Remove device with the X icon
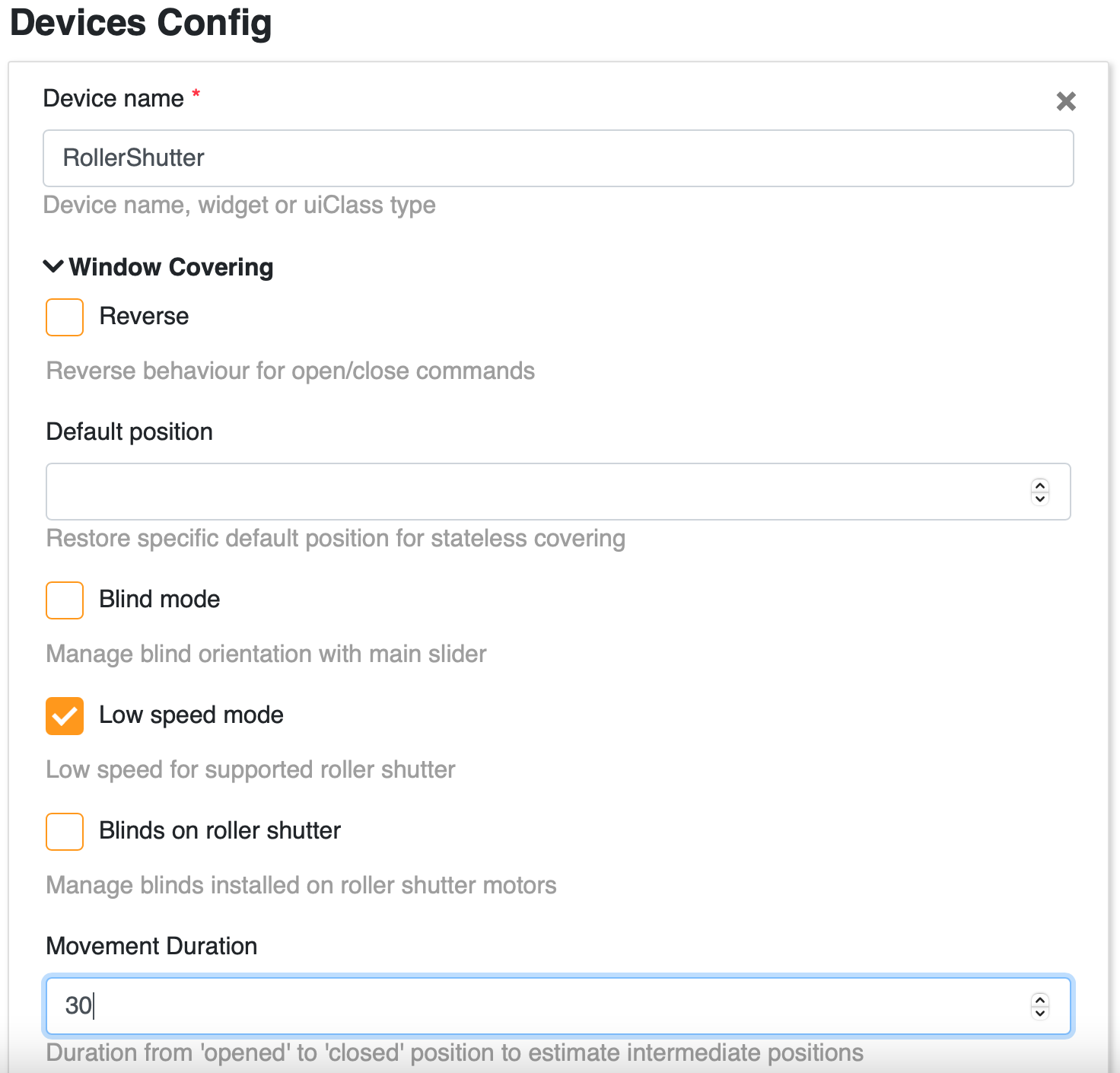1120x1073 pixels. click(1065, 101)
